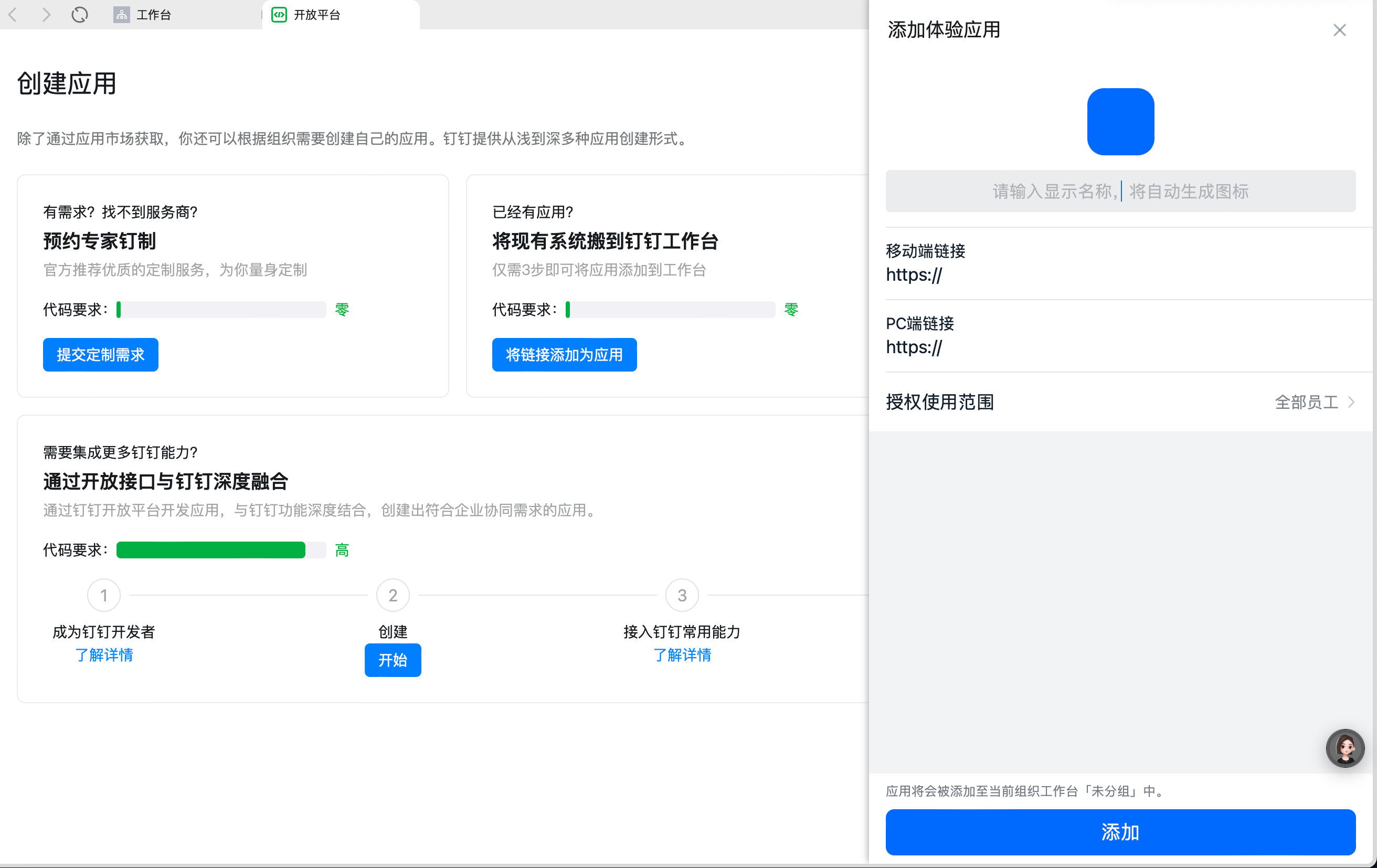Click the browser back arrow
Screen dimensions: 1377x868
point(13,15)
